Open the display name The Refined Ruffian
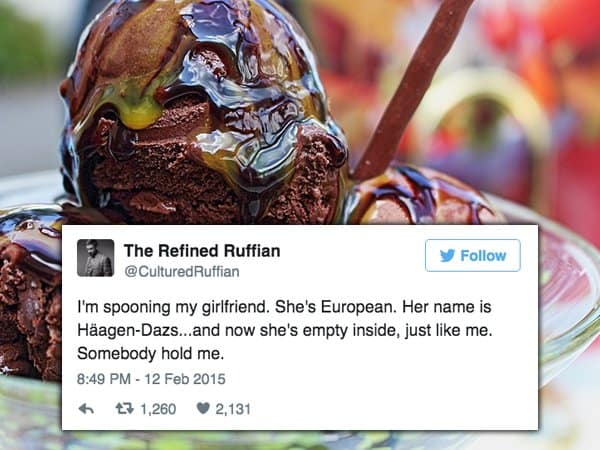The width and height of the screenshot is (600, 450). click(x=202, y=251)
